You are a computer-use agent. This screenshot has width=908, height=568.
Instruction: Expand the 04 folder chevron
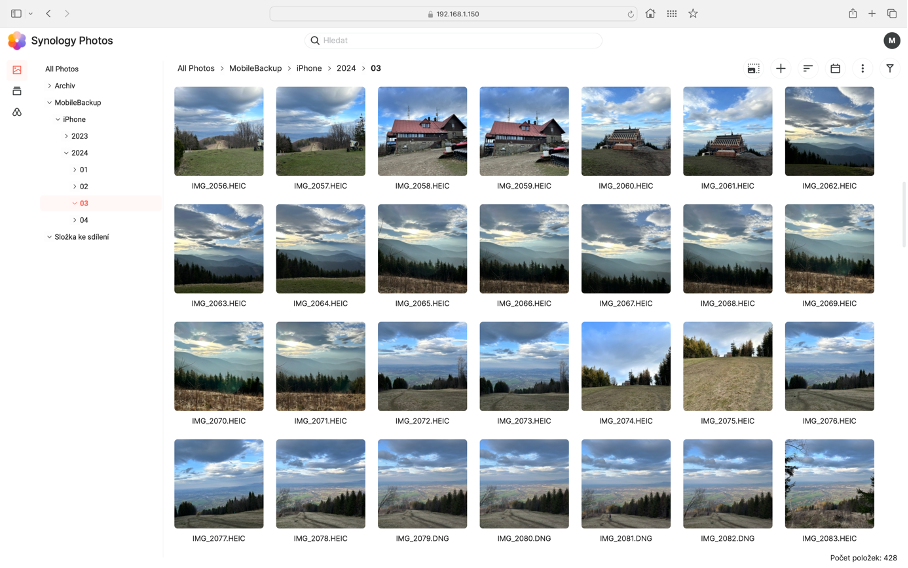[x=75, y=220]
